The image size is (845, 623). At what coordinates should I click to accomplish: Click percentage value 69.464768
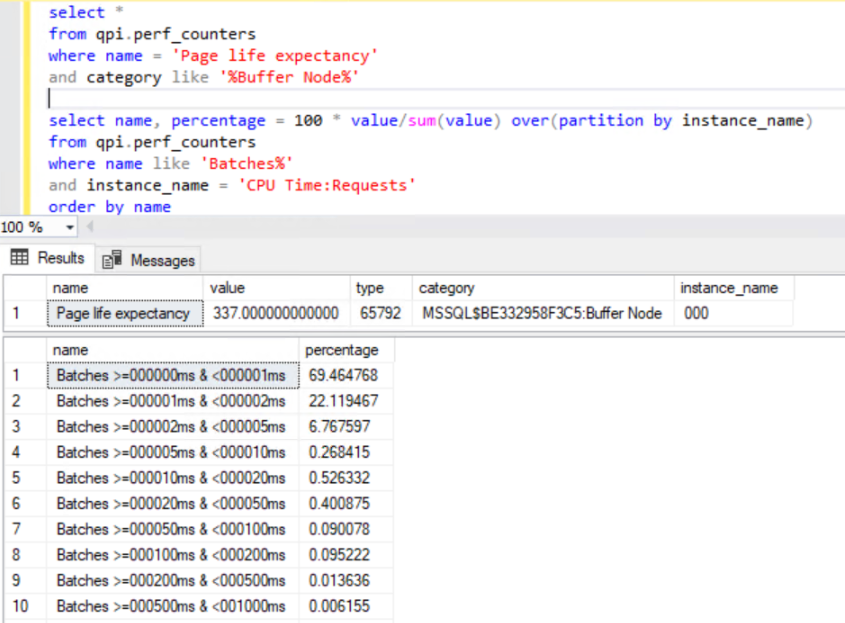(346, 375)
